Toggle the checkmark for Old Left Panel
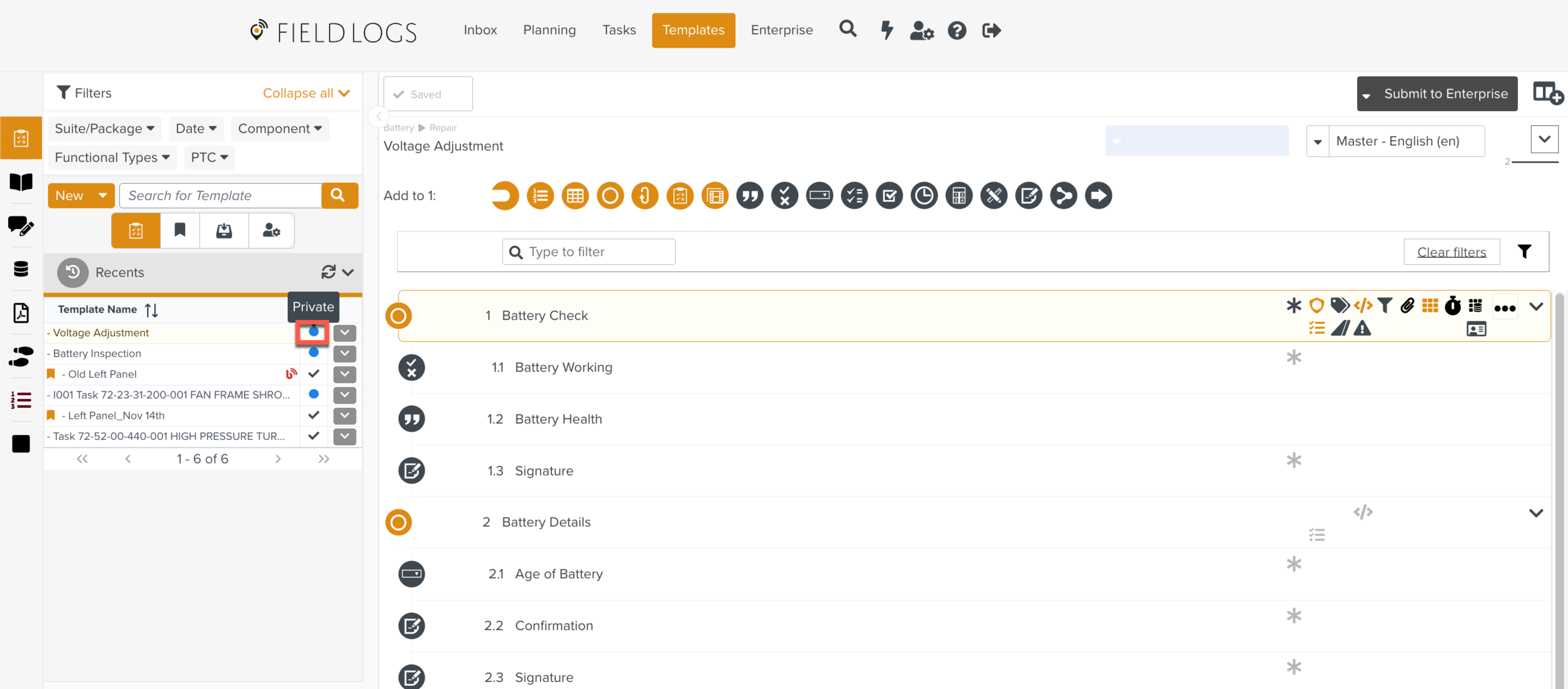The height and width of the screenshot is (689, 1568). point(314,373)
